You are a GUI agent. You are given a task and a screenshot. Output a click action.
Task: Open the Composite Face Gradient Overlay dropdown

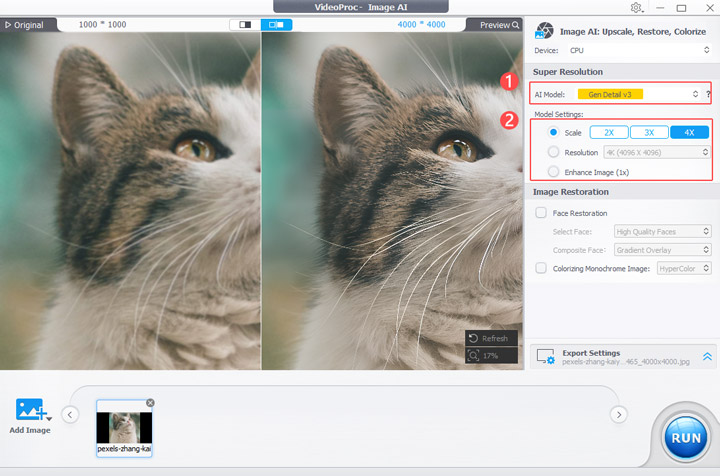663,250
